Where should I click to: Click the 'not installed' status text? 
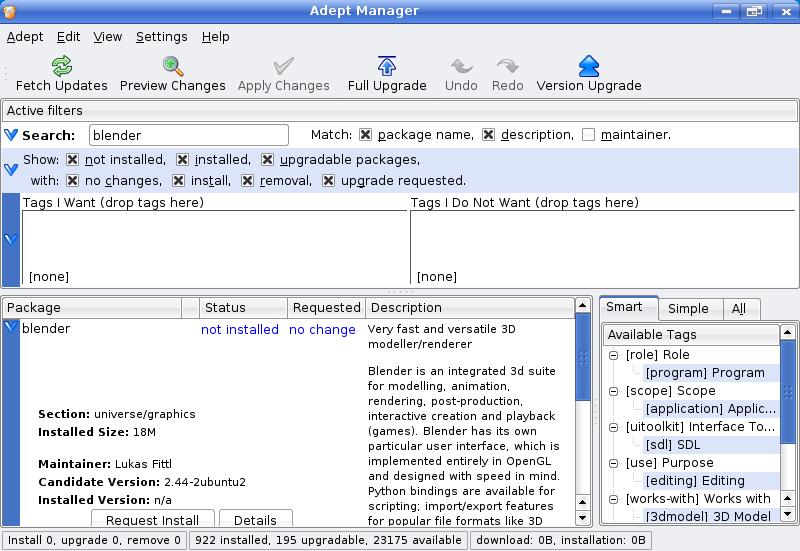[x=240, y=330]
